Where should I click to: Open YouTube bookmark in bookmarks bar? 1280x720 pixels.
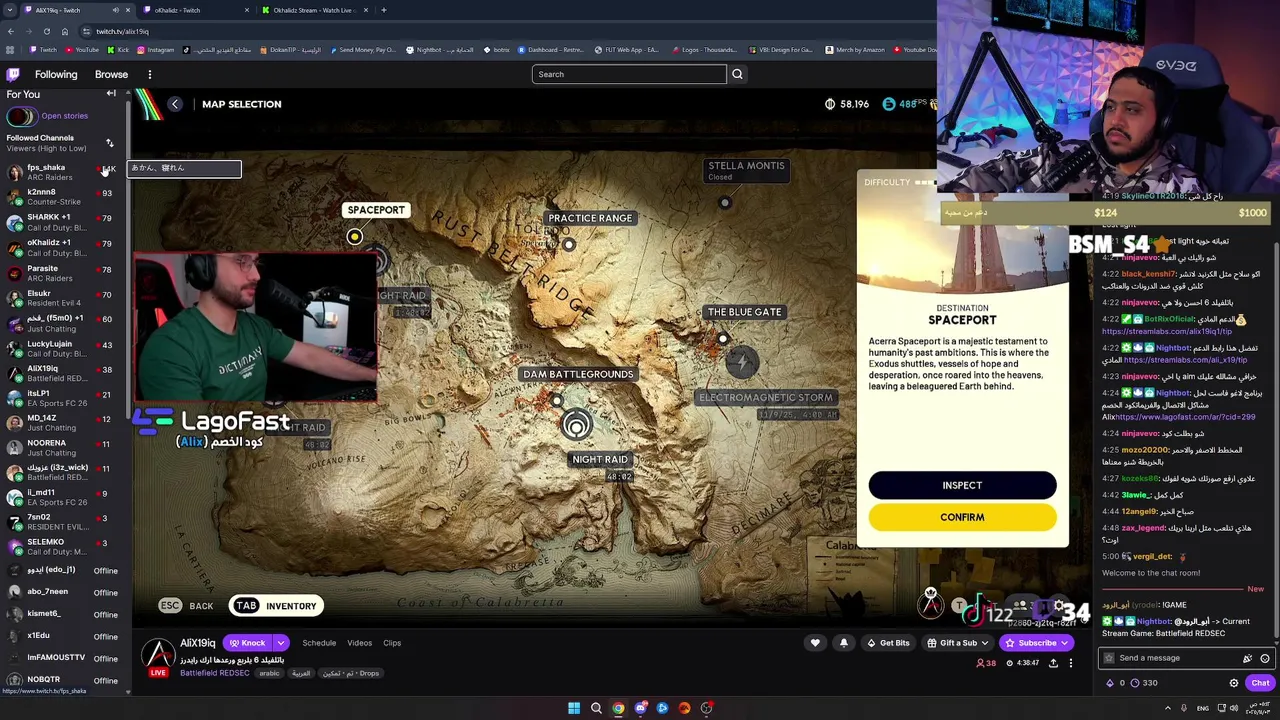pyautogui.click(x=81, y=50)
